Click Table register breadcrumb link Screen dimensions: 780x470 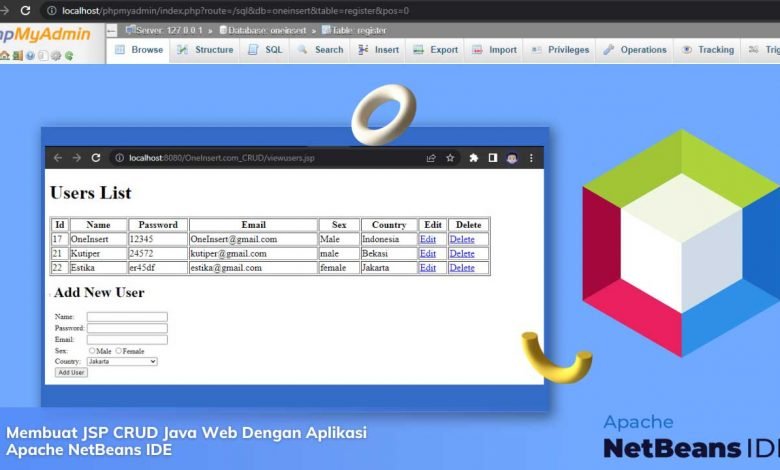359,30
